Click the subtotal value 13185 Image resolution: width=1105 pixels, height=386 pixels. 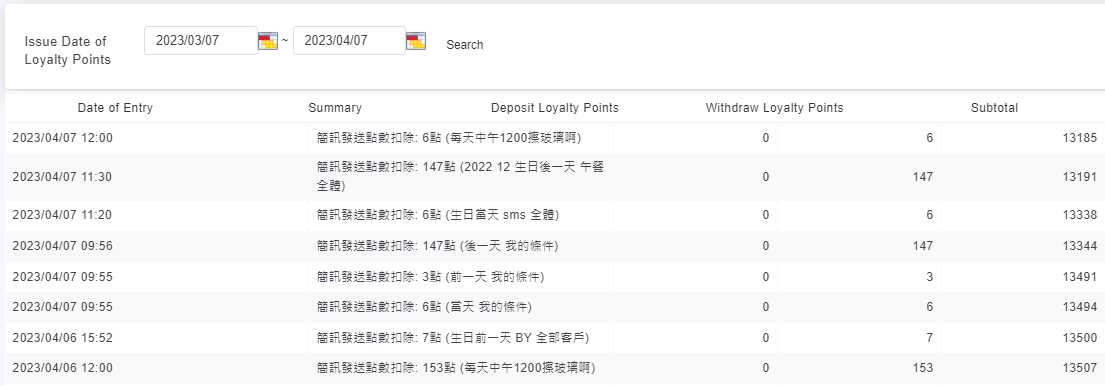click(1080, 138)
